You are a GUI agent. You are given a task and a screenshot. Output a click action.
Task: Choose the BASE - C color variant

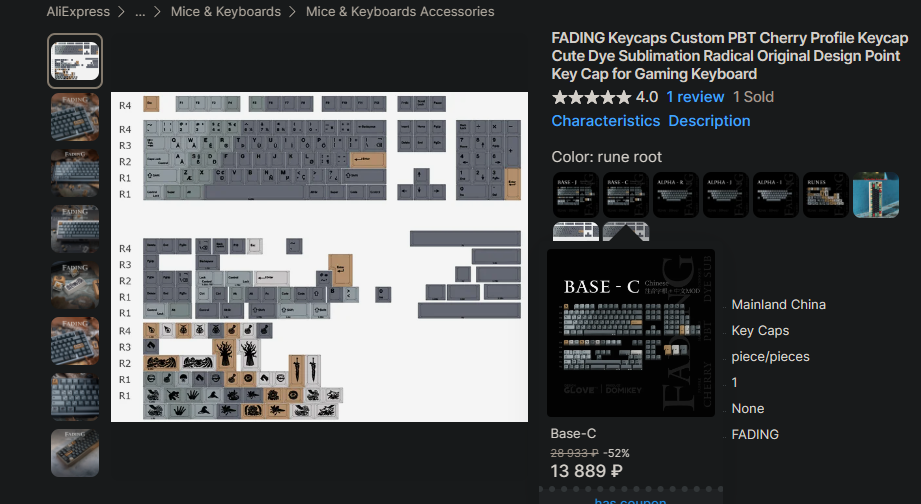point(626,195)
